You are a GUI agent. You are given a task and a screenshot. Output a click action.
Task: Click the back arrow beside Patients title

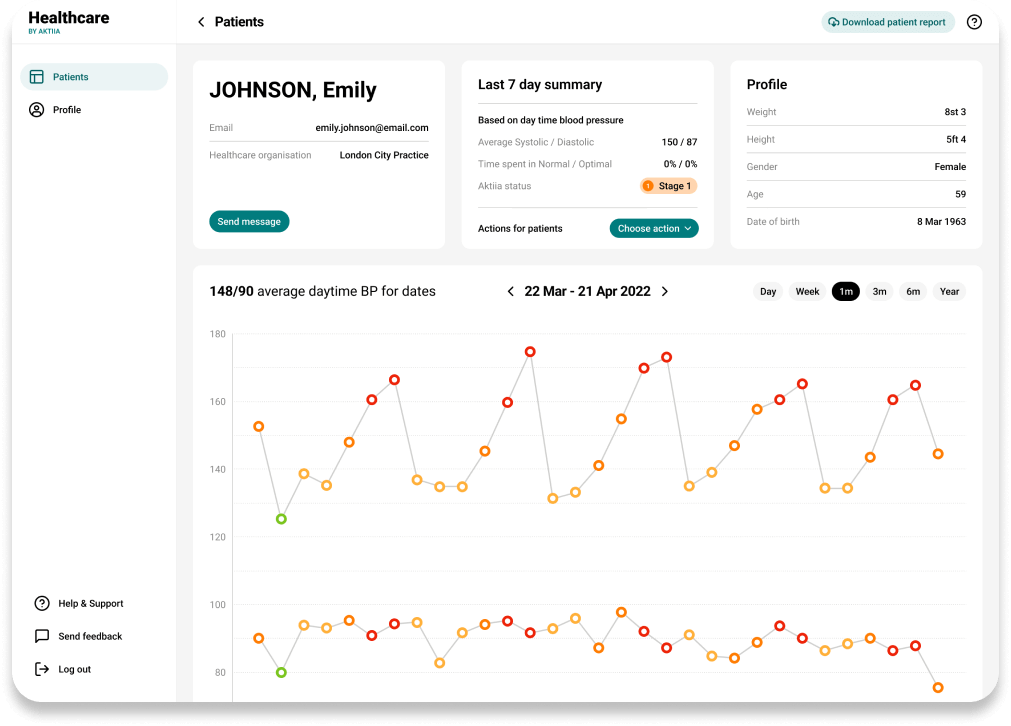click(201, 22)
